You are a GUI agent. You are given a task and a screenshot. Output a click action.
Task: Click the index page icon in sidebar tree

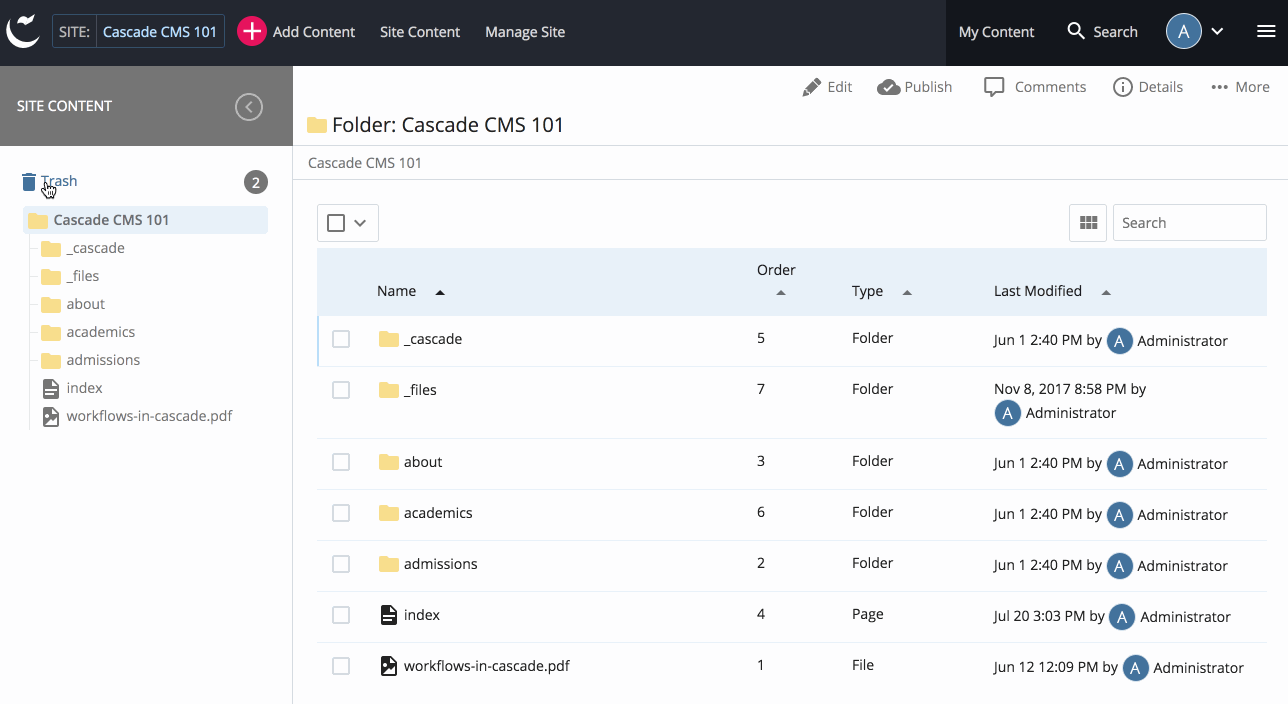(x=51, y=388)
